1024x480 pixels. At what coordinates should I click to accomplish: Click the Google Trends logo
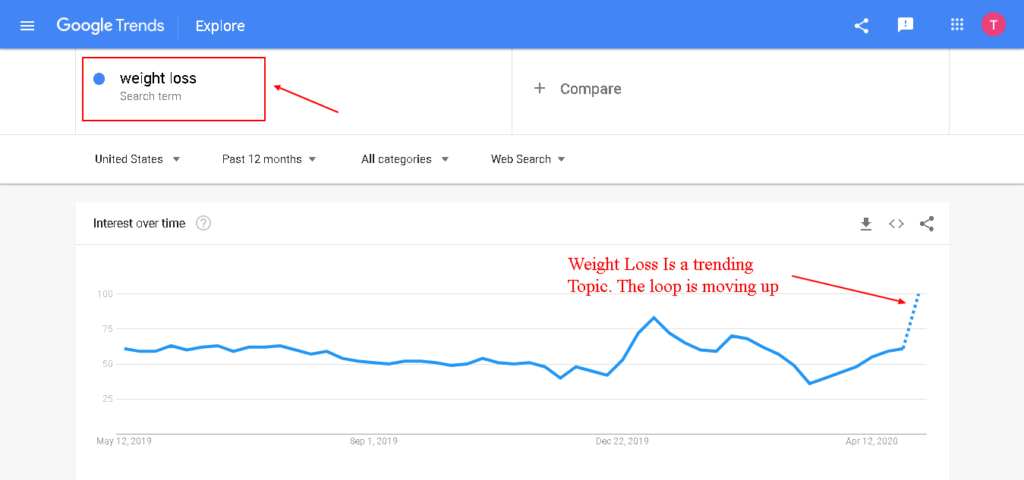pos(110,25)
